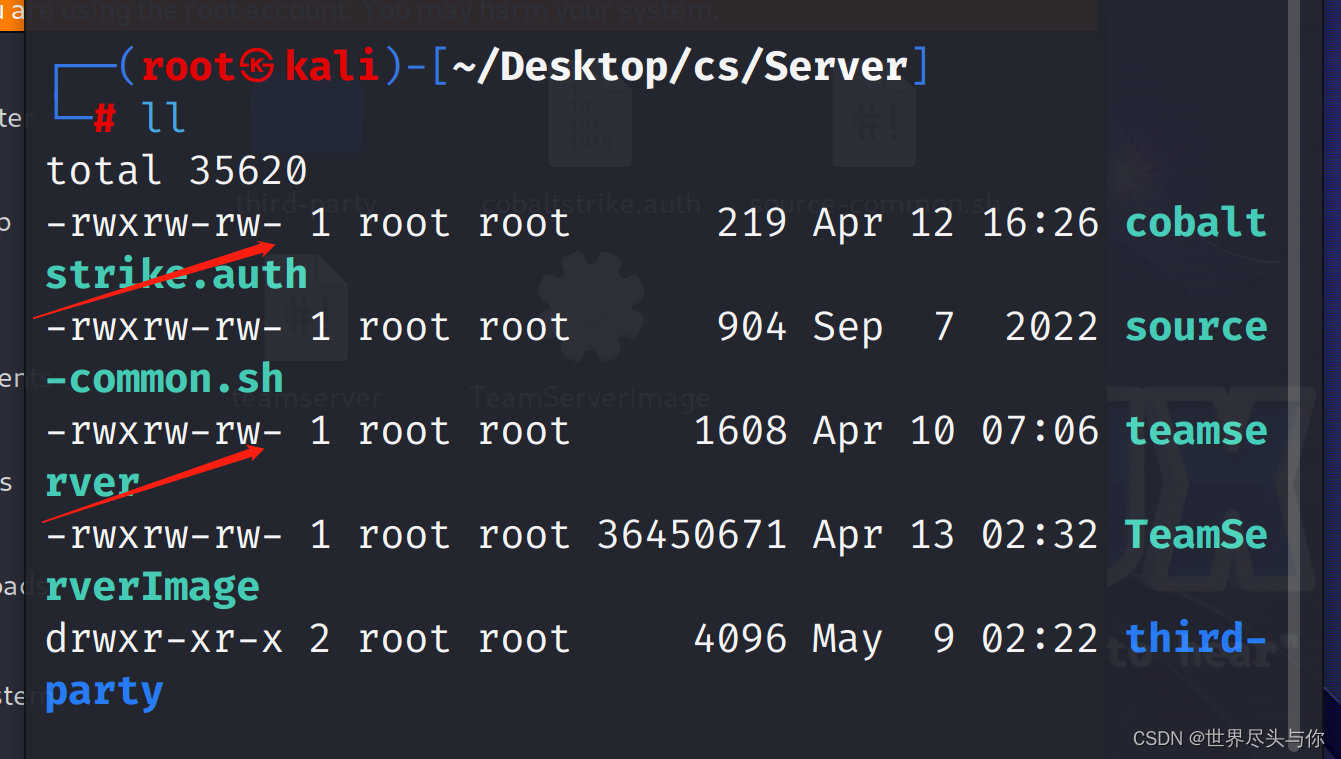Click the year '2022' on source row

tap(1052, 327)
